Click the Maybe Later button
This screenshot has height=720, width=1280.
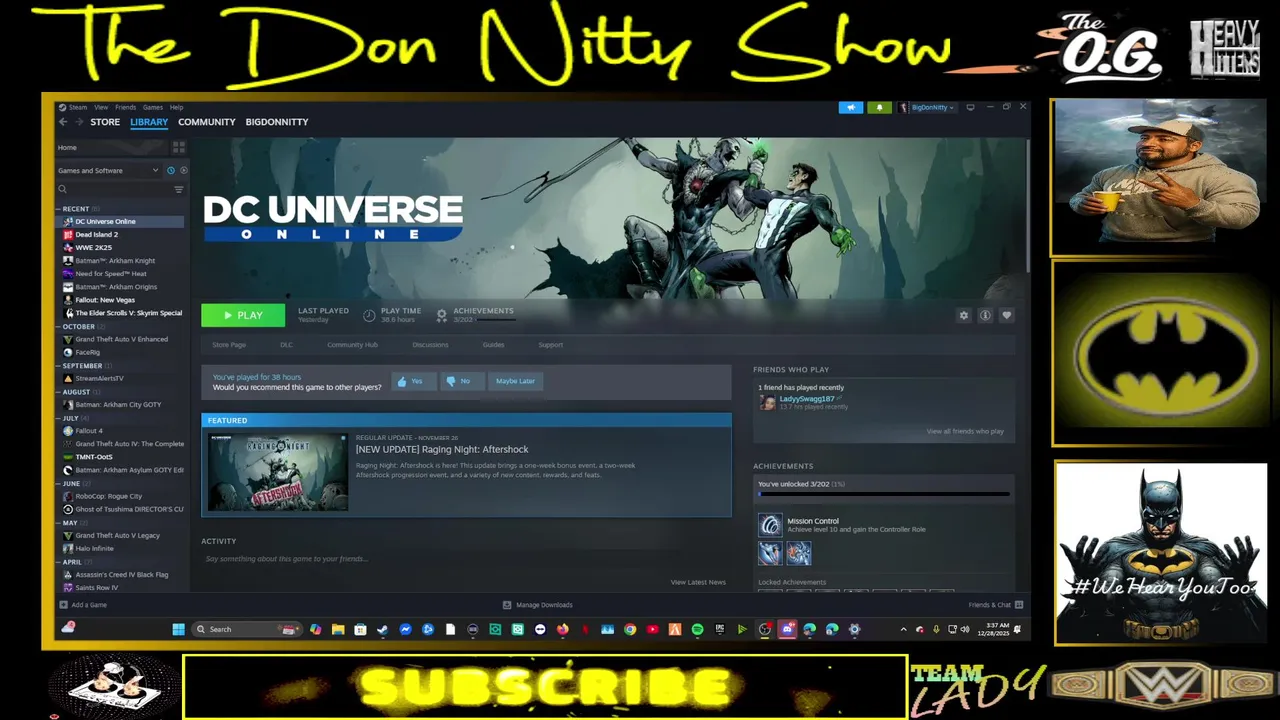(x=515, y=381)
